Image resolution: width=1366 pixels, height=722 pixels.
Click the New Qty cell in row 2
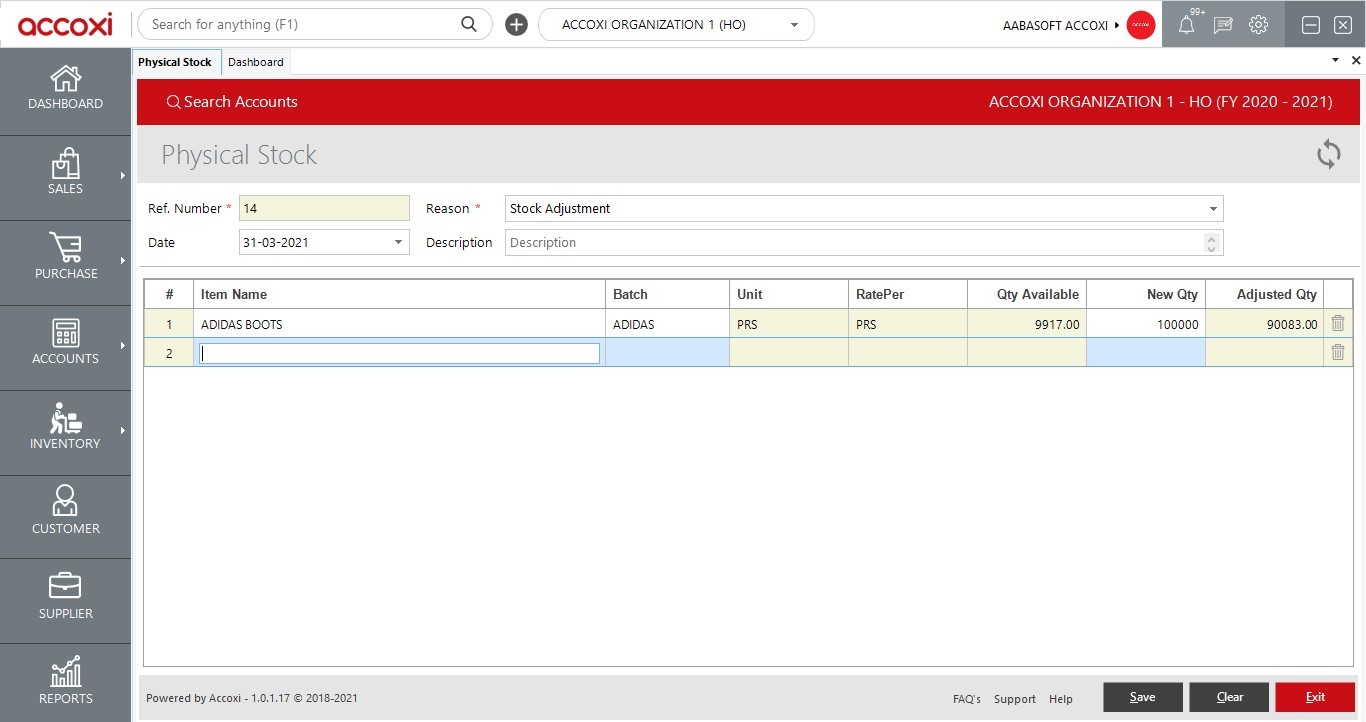pos(1146,352)
